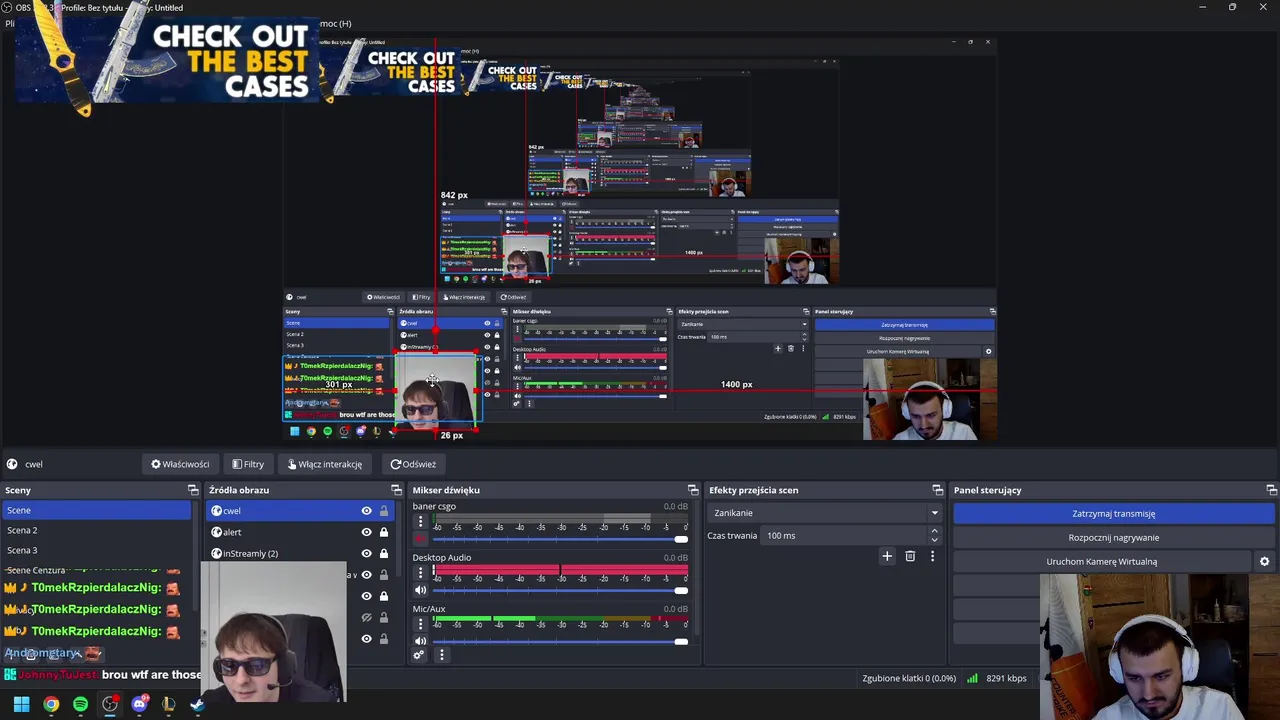Click the green connection signal icon
Viewport: 1280px width, 720px height.
coord(972,678)
